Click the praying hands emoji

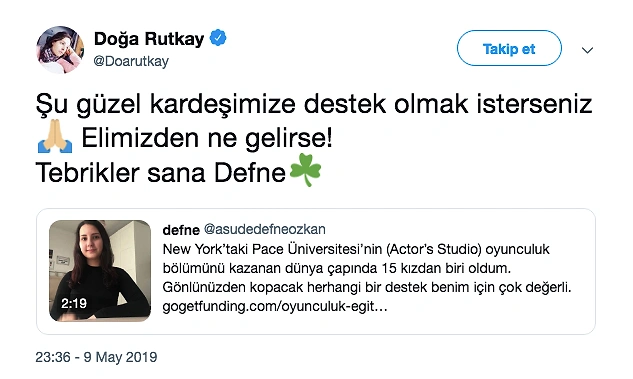click(55, 136)
